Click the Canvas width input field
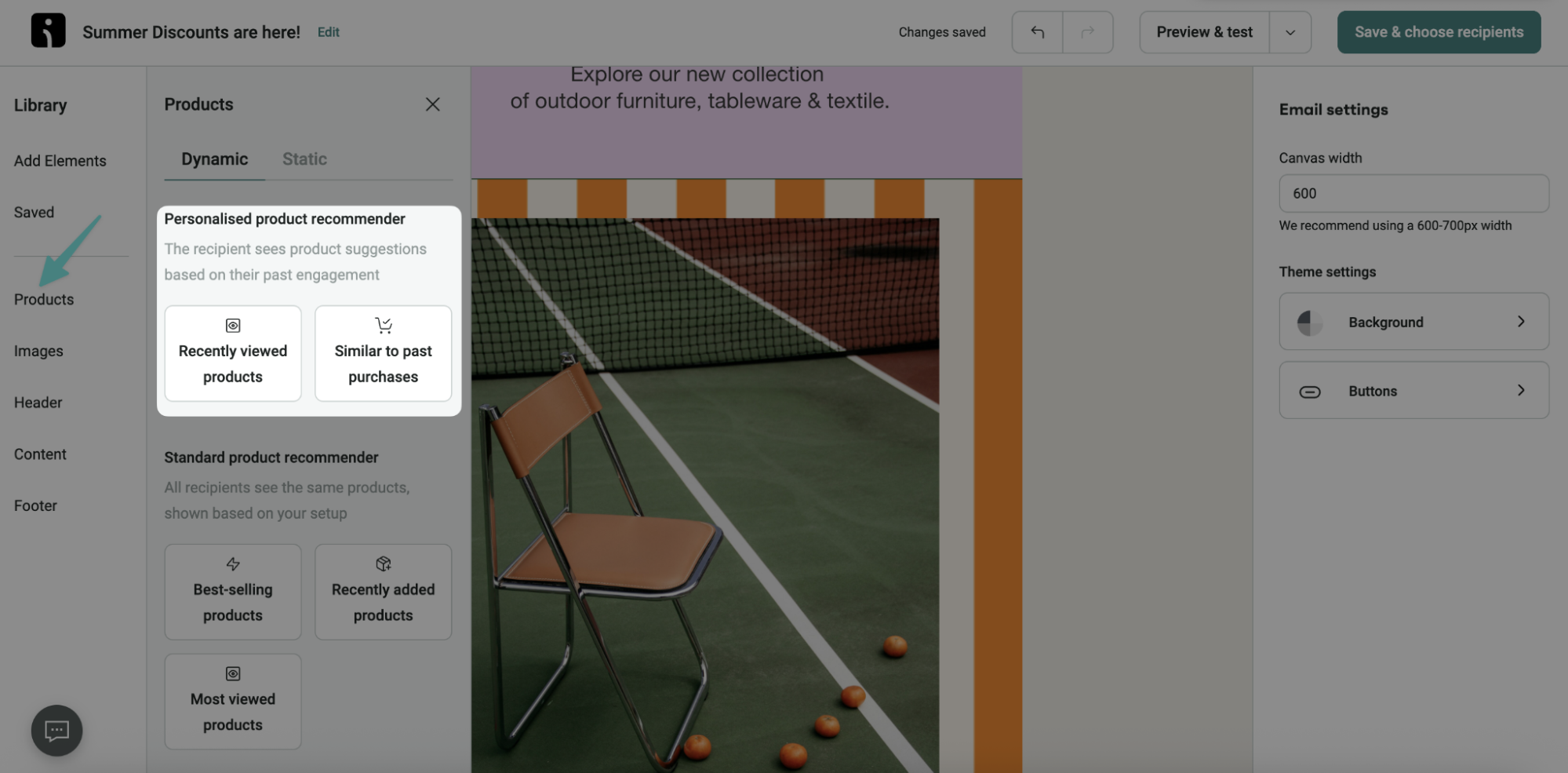This screenshot has height=773, width=1568. click(1413, 193)
